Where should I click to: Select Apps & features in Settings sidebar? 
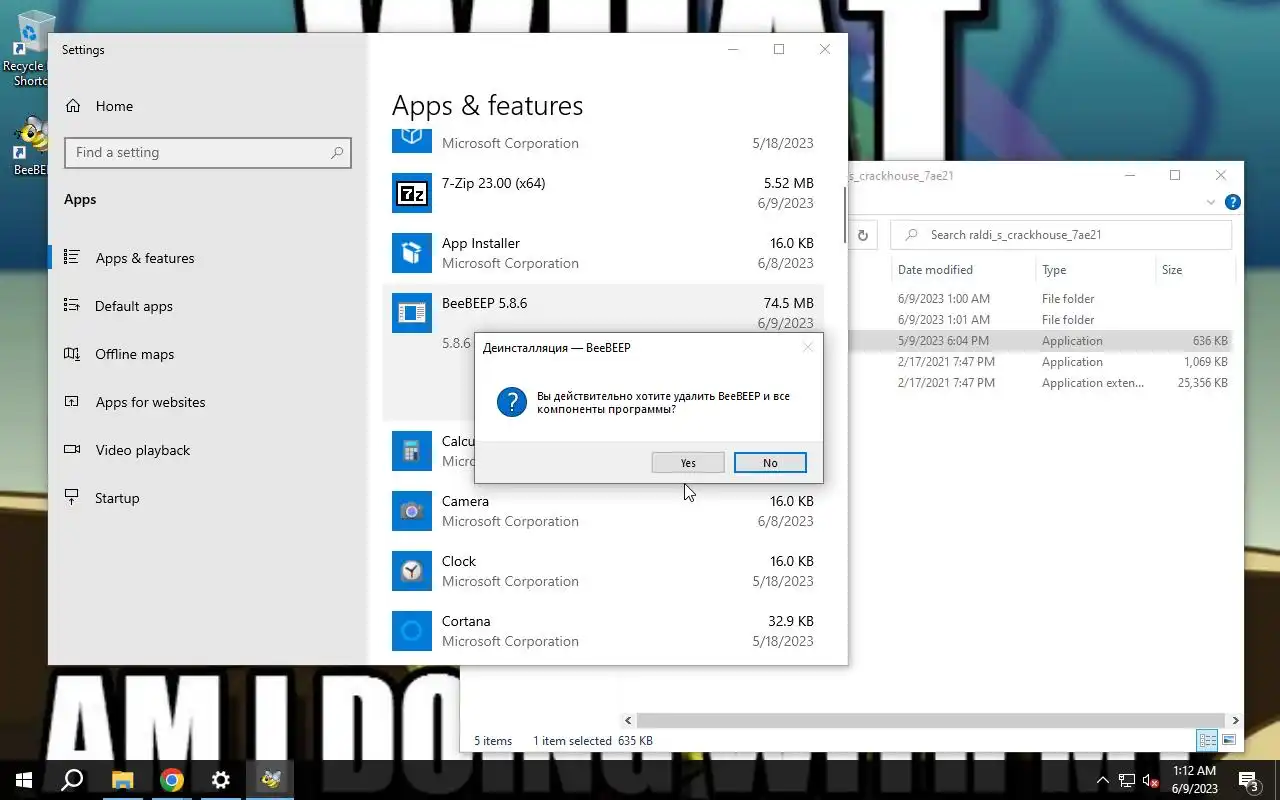click(208, 258)
